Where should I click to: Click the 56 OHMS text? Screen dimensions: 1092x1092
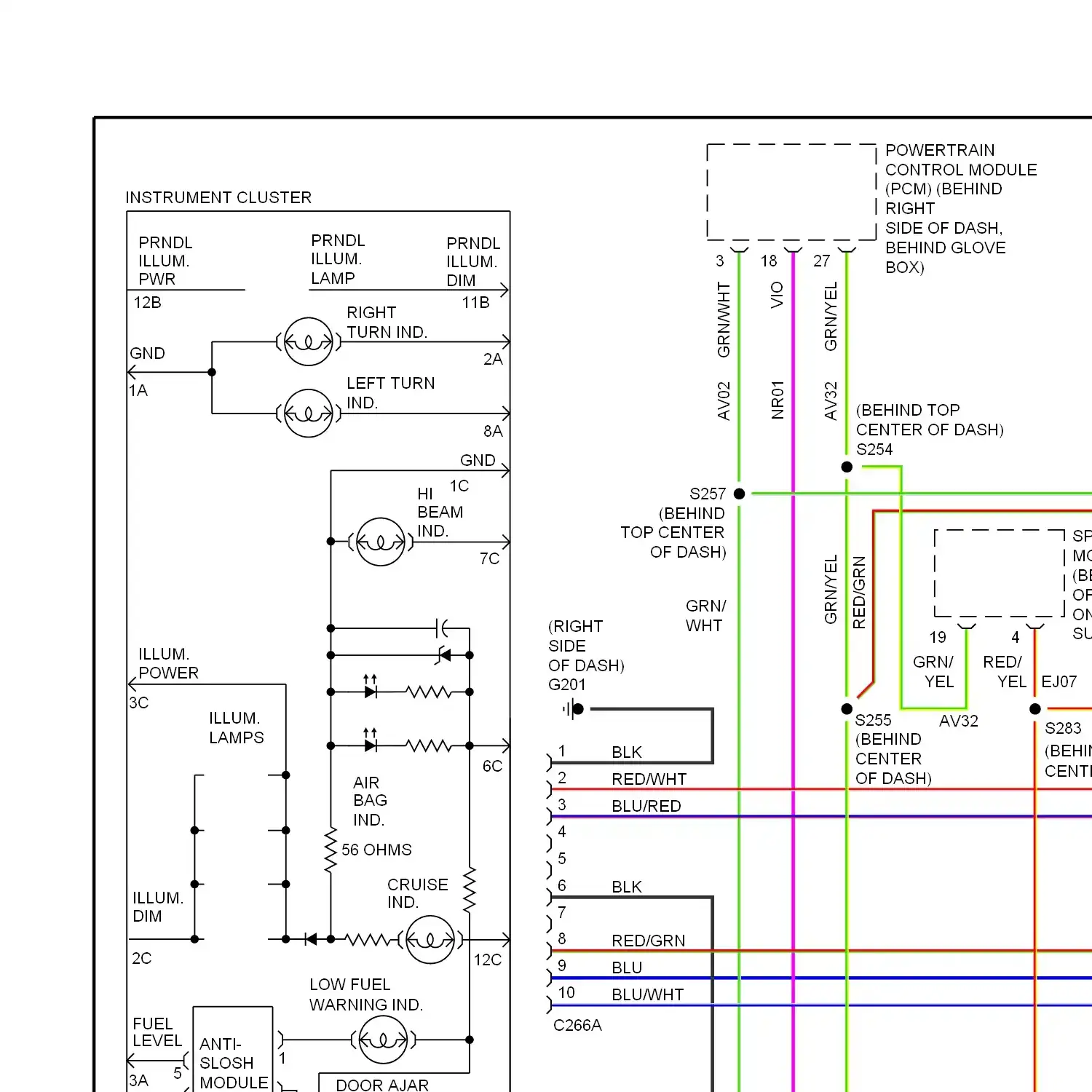(x=376, y=850)
